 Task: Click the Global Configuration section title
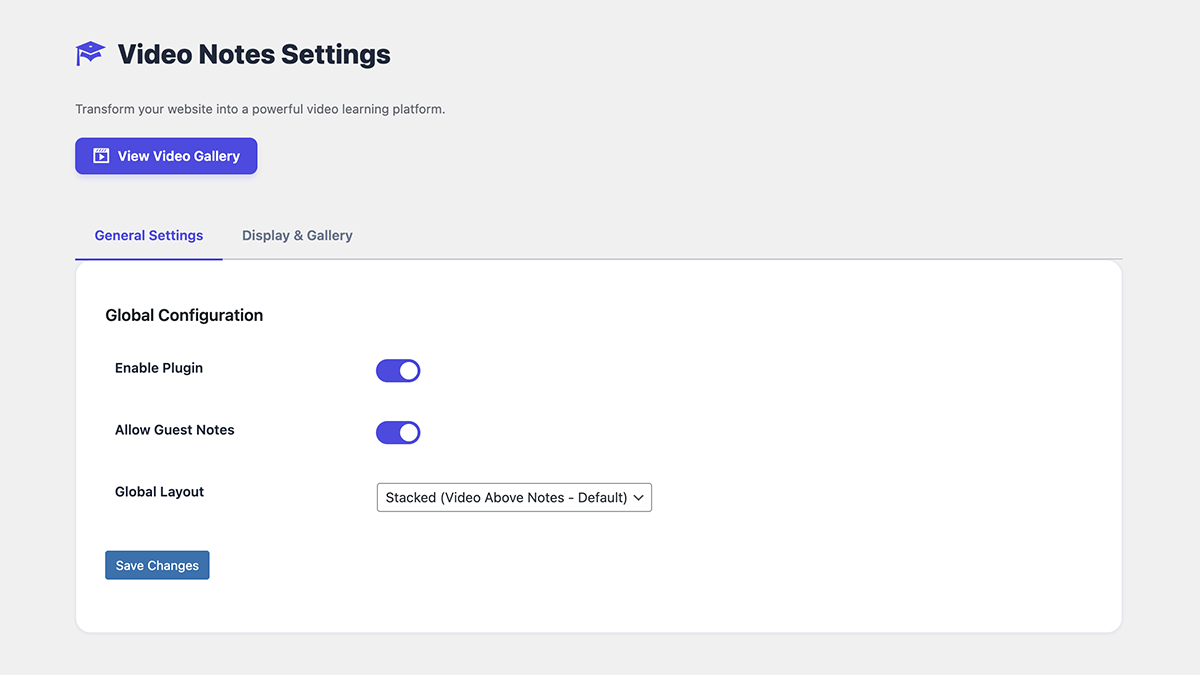tap(184, 315)
